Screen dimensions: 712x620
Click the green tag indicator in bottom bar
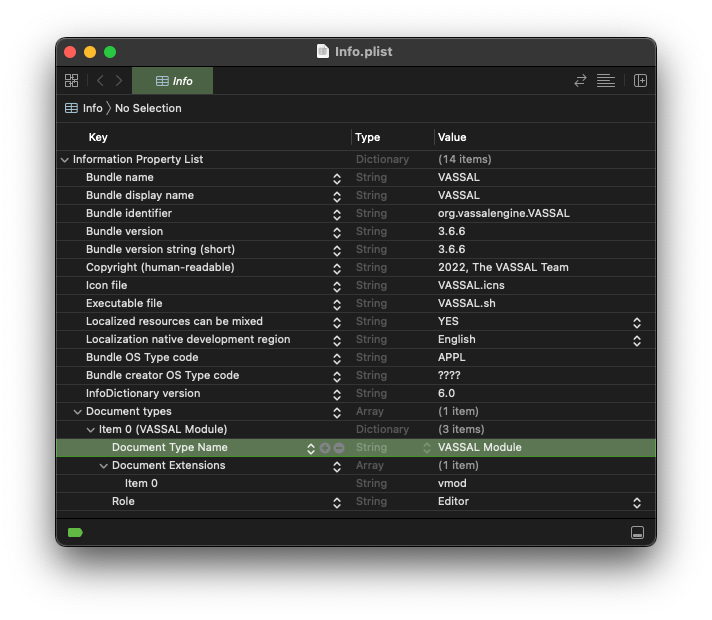pyautogui.click(x=75, y=532)
